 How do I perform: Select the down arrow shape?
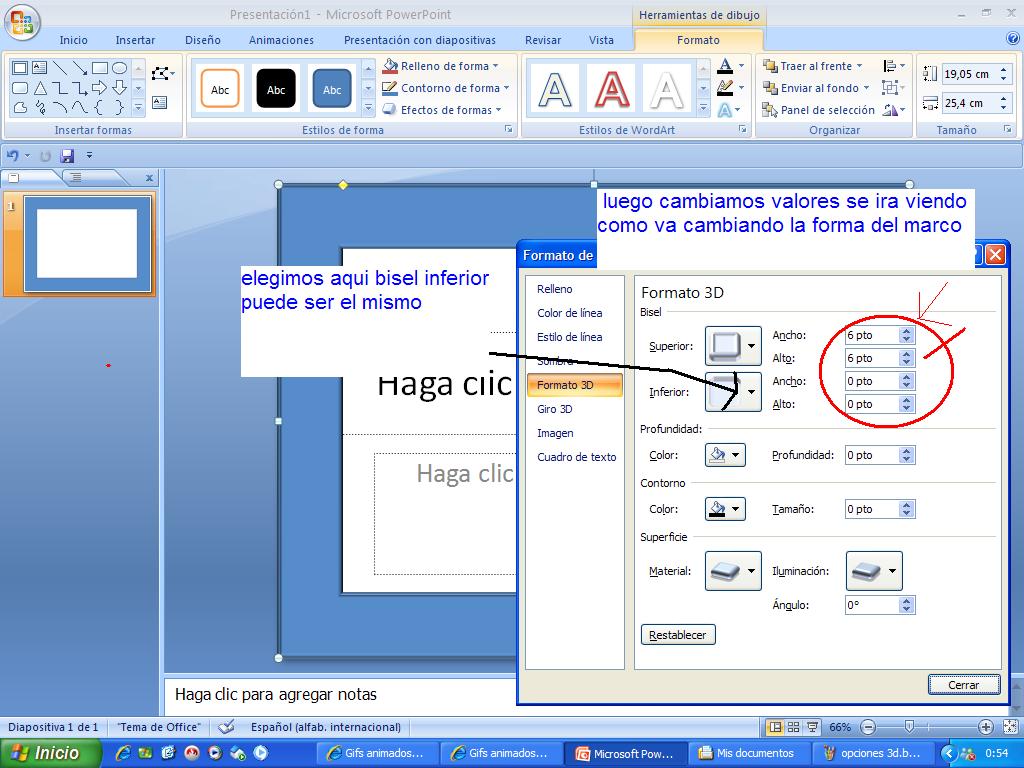click(x=120, y=88)
